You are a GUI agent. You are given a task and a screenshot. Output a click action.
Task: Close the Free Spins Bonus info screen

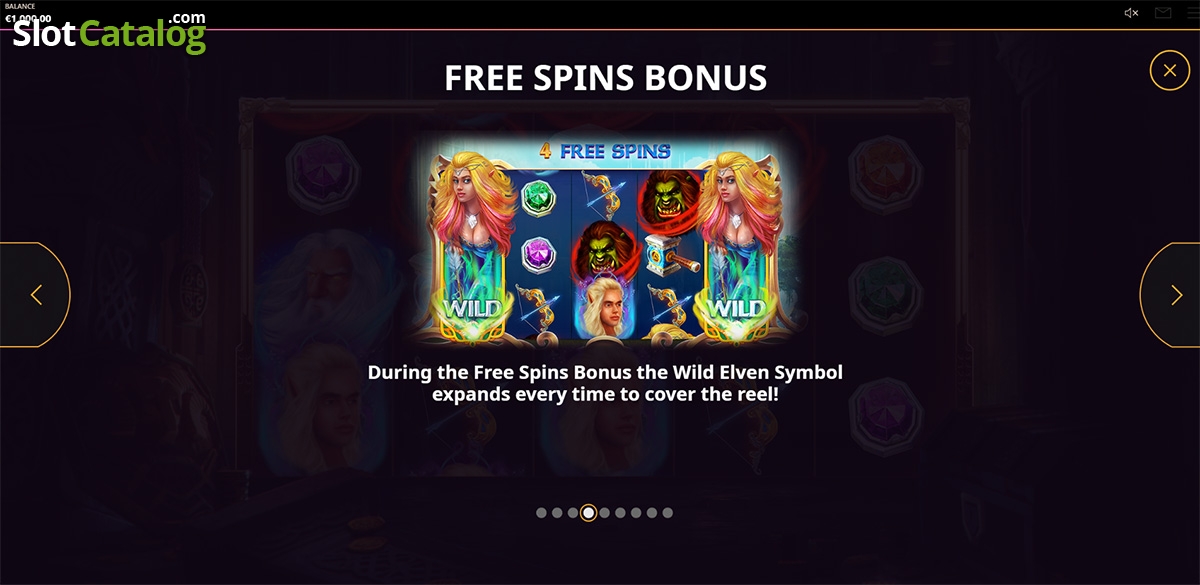pyautogui.click(x=1169, y=71)
